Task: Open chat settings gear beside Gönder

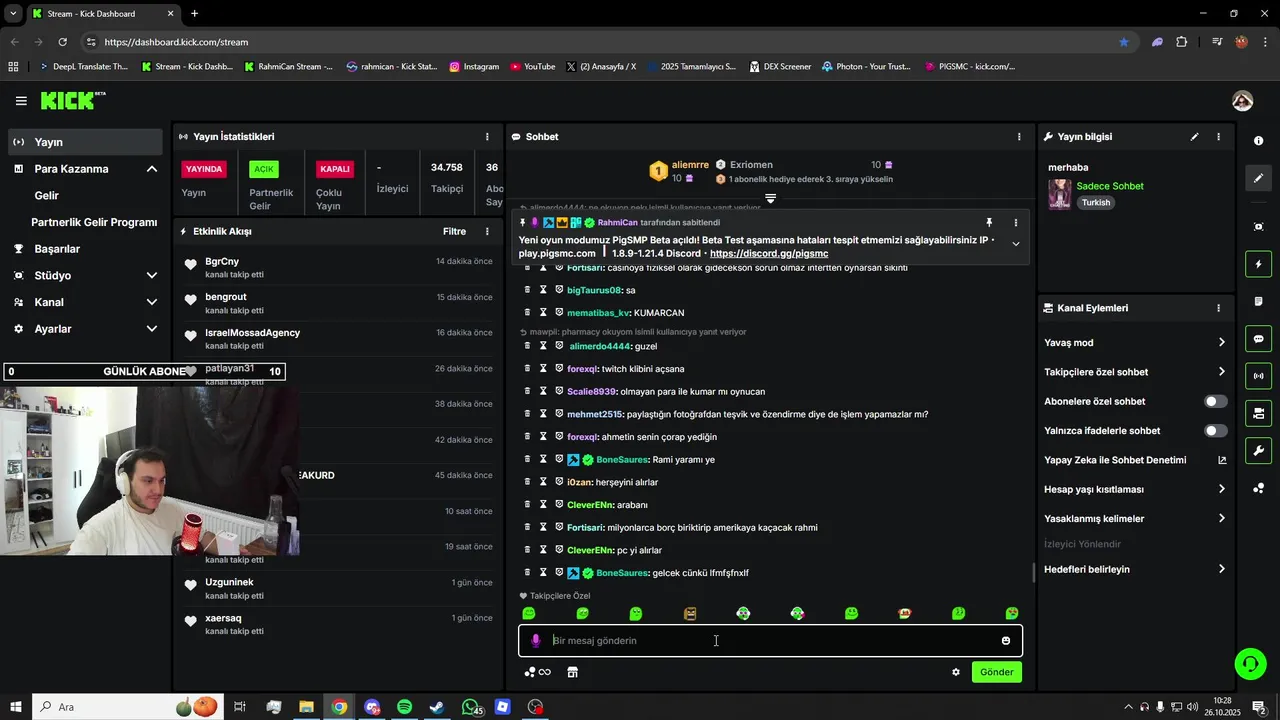Action: click(956, 672)
